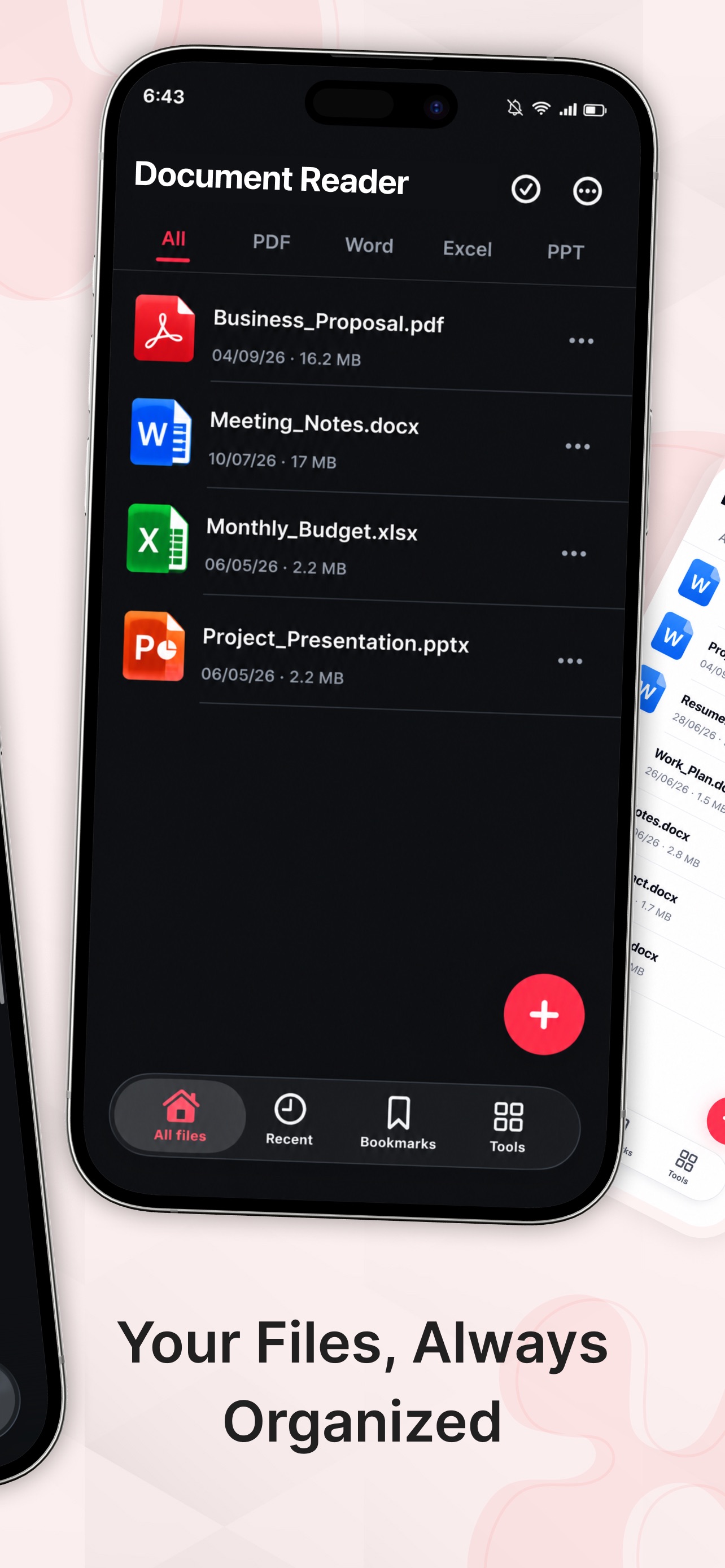Switch to the PPT tab

566,251
